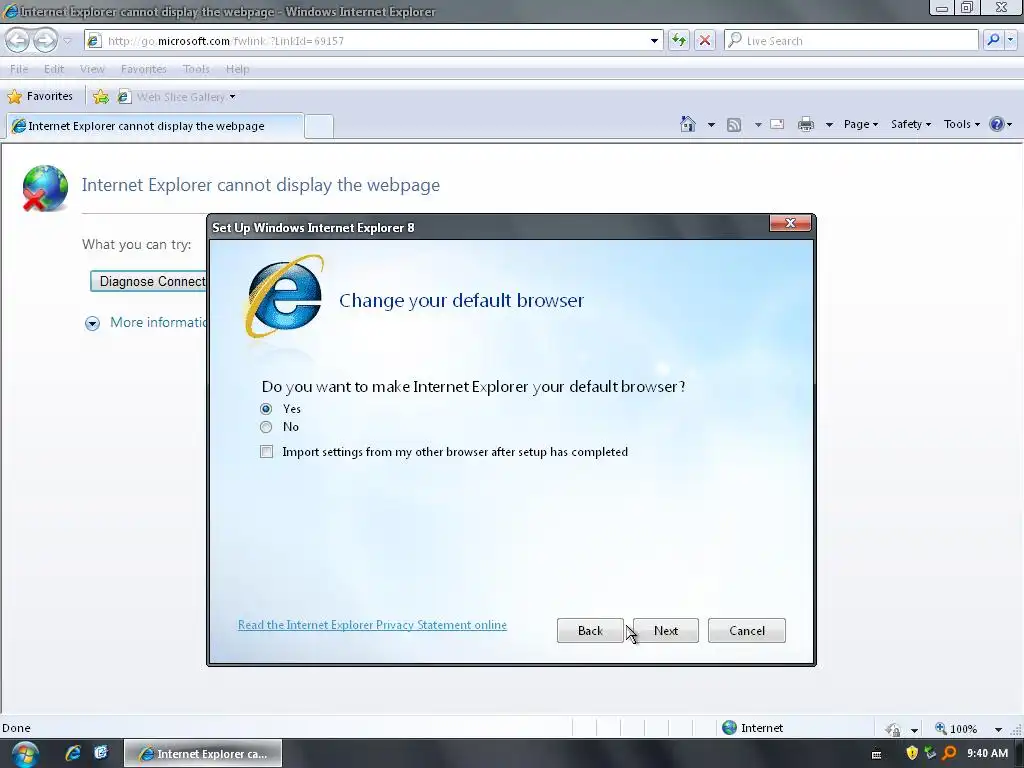Open the Favorites menu

144,69
